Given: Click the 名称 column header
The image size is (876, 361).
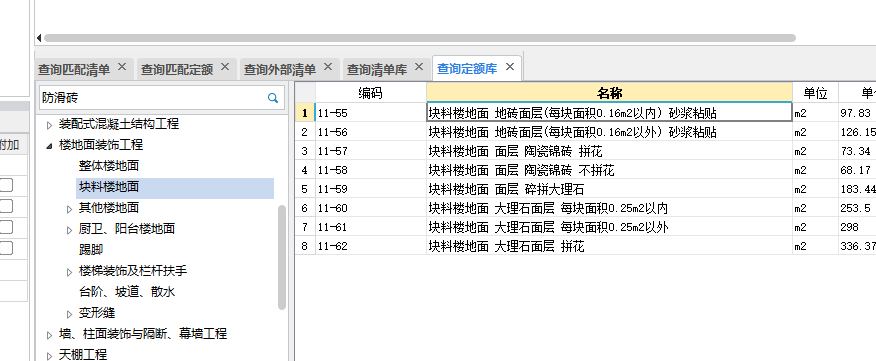Looking at the screenshot, I should [x=610, y=93].
